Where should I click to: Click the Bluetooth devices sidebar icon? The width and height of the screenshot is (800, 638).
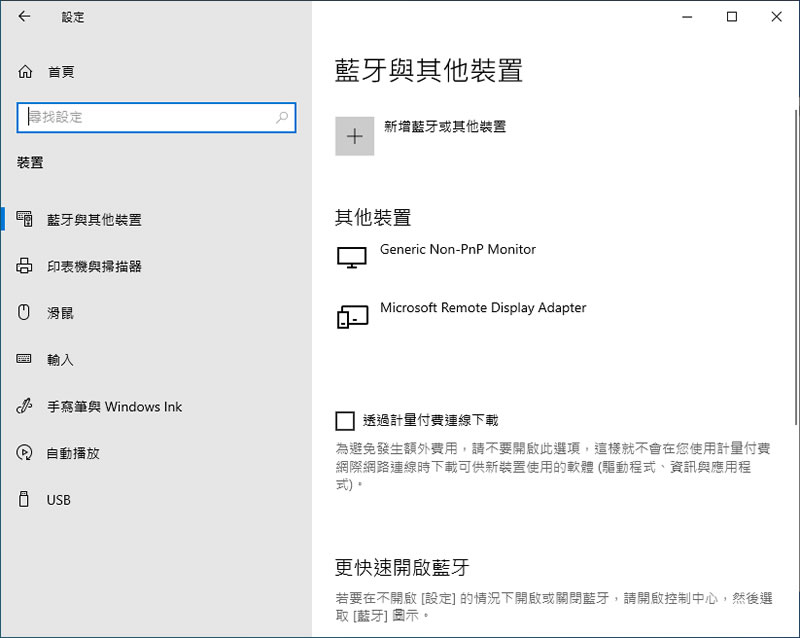click(x=24, y=219)
